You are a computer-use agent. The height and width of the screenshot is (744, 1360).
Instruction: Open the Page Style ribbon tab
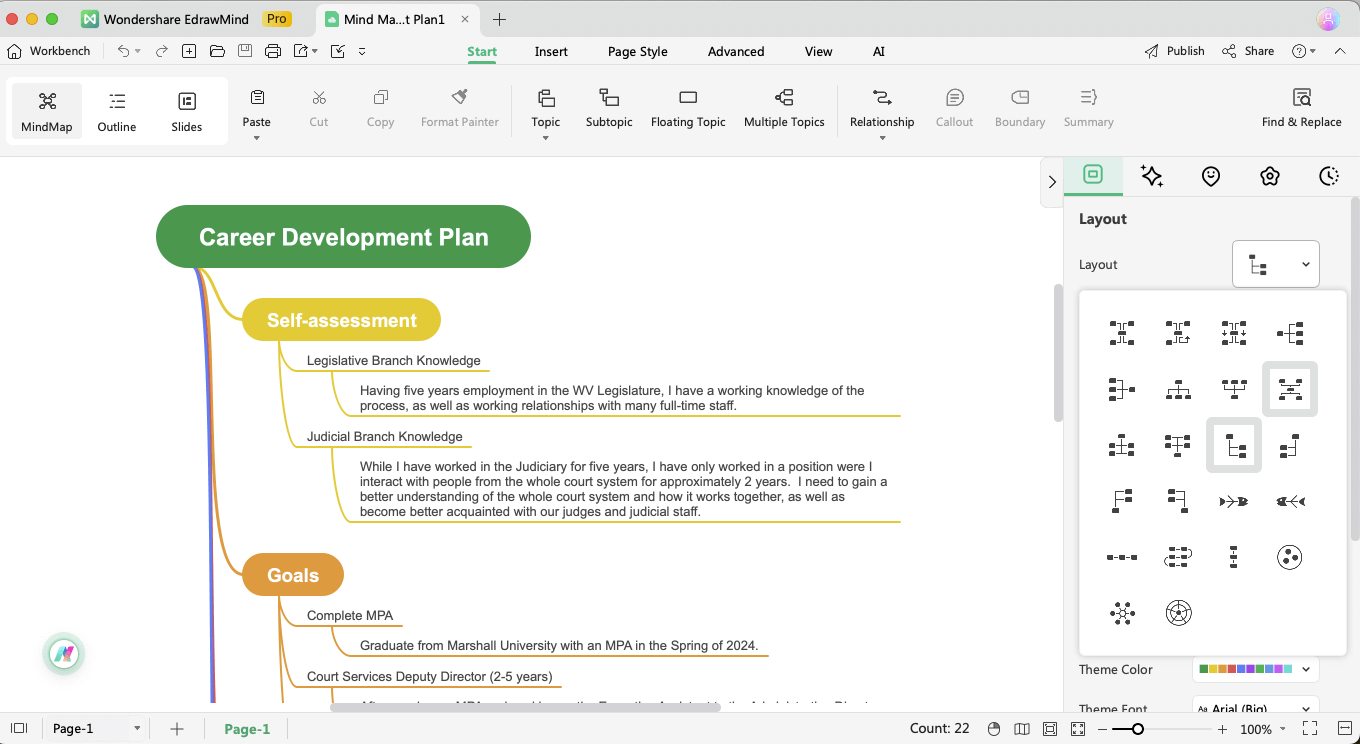click(638, 51)
